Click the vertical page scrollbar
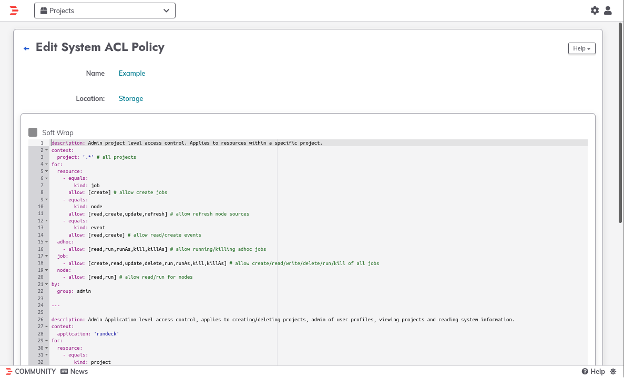Image resolution: width=624 pixels, height=378 pixels. (x=620, y=123)
